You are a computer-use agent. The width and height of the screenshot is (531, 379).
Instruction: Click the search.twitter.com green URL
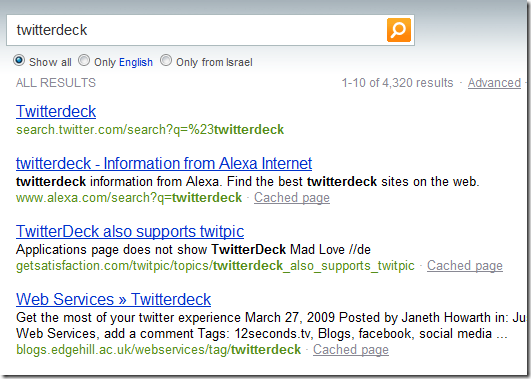[x=150, y=130]
